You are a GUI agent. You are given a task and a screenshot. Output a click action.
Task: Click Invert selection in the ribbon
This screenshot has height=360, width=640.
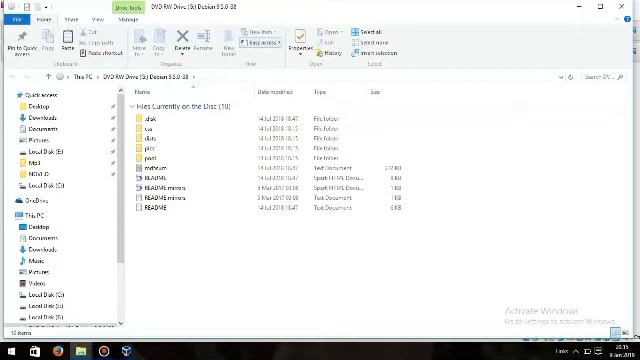(x=374, y=53)
